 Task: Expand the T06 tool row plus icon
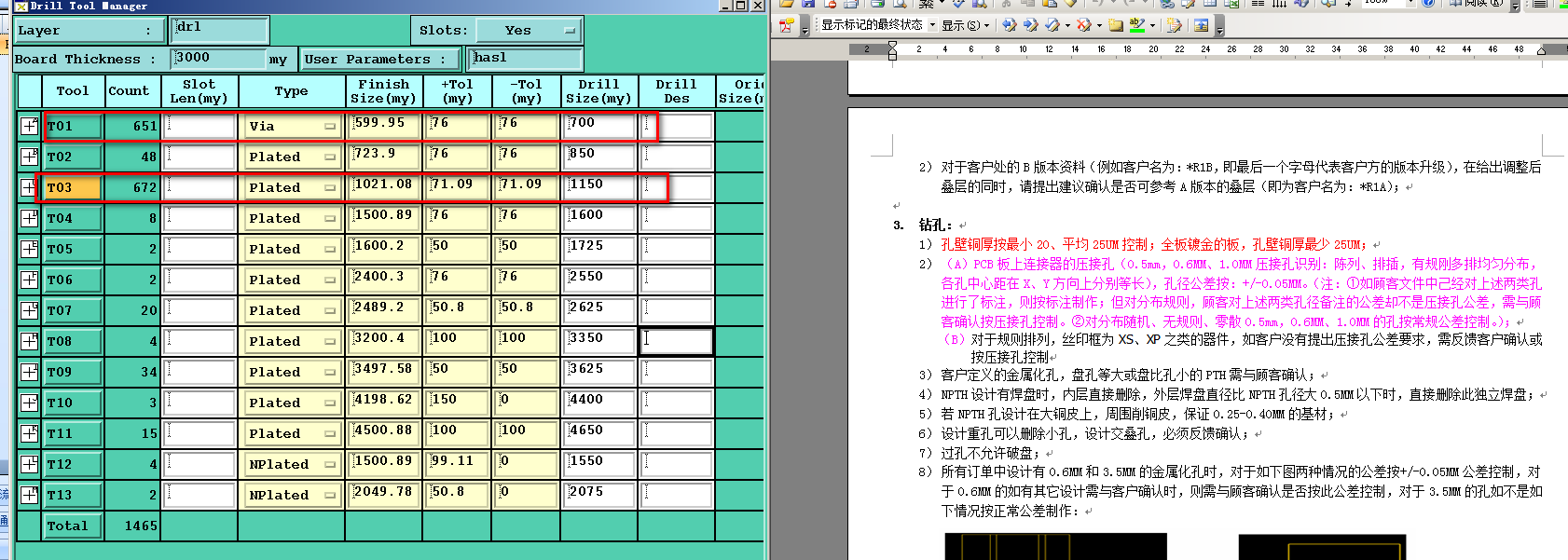pyautogui.click(x=29, y=280)
